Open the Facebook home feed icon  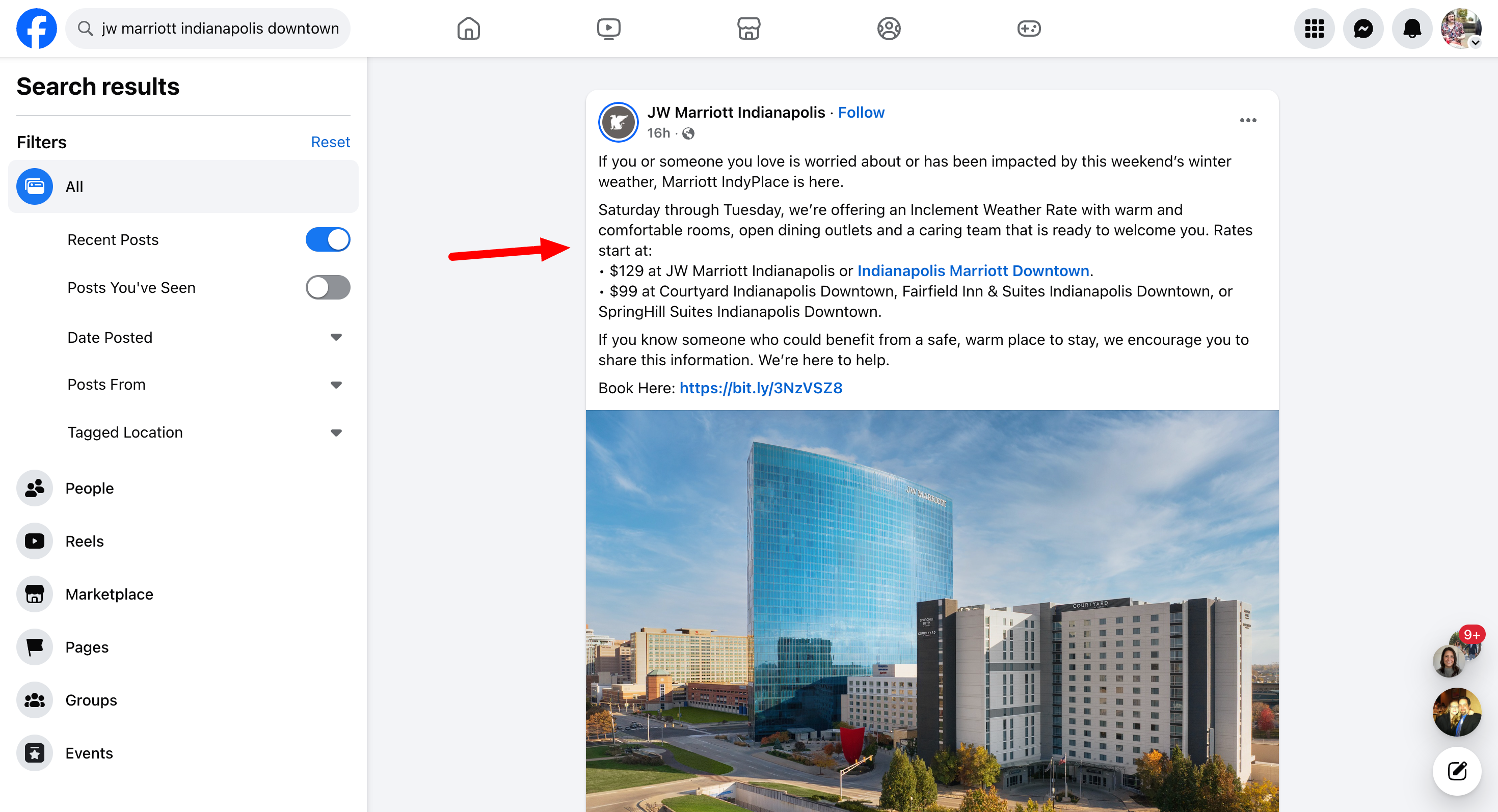468,28
